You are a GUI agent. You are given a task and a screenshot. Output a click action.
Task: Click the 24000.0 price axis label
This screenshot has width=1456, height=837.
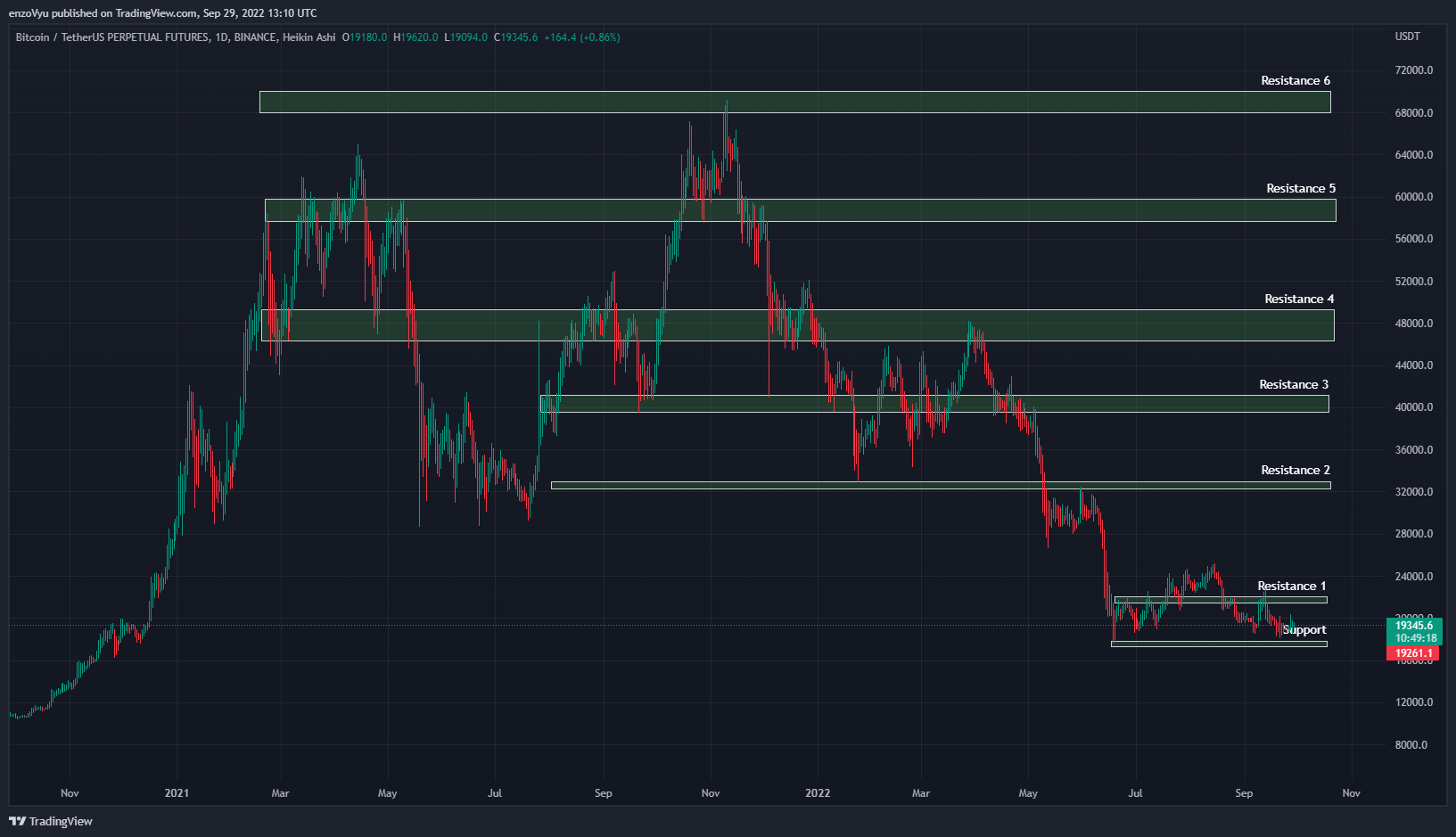1414,577
